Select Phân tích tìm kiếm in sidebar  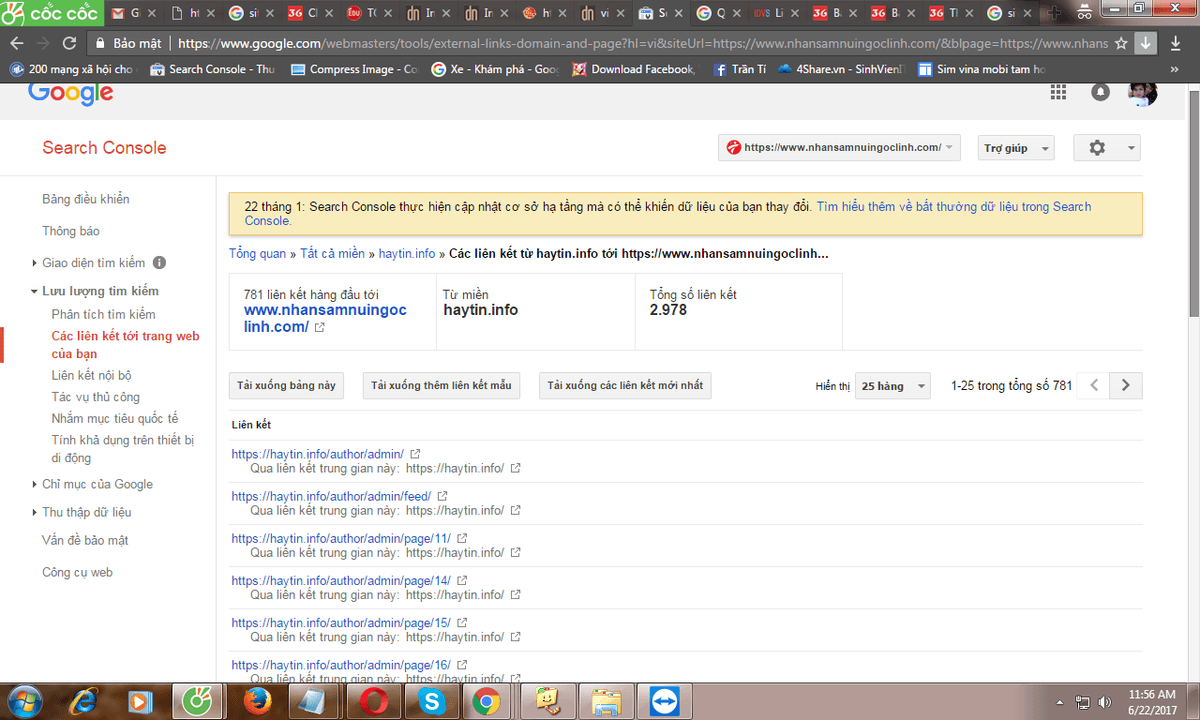pyautogui.click(x=104, y=314)
